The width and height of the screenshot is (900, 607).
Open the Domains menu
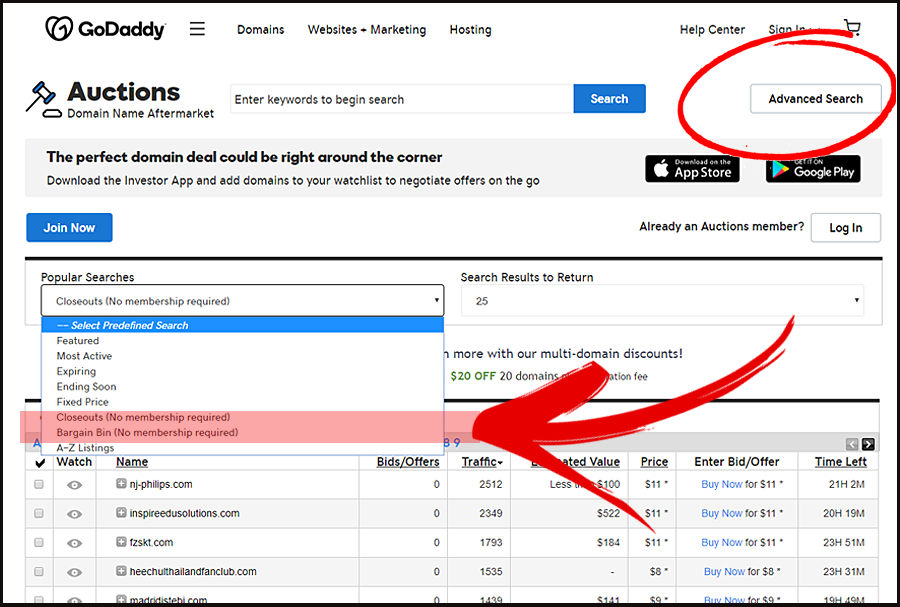pos(261,29)
